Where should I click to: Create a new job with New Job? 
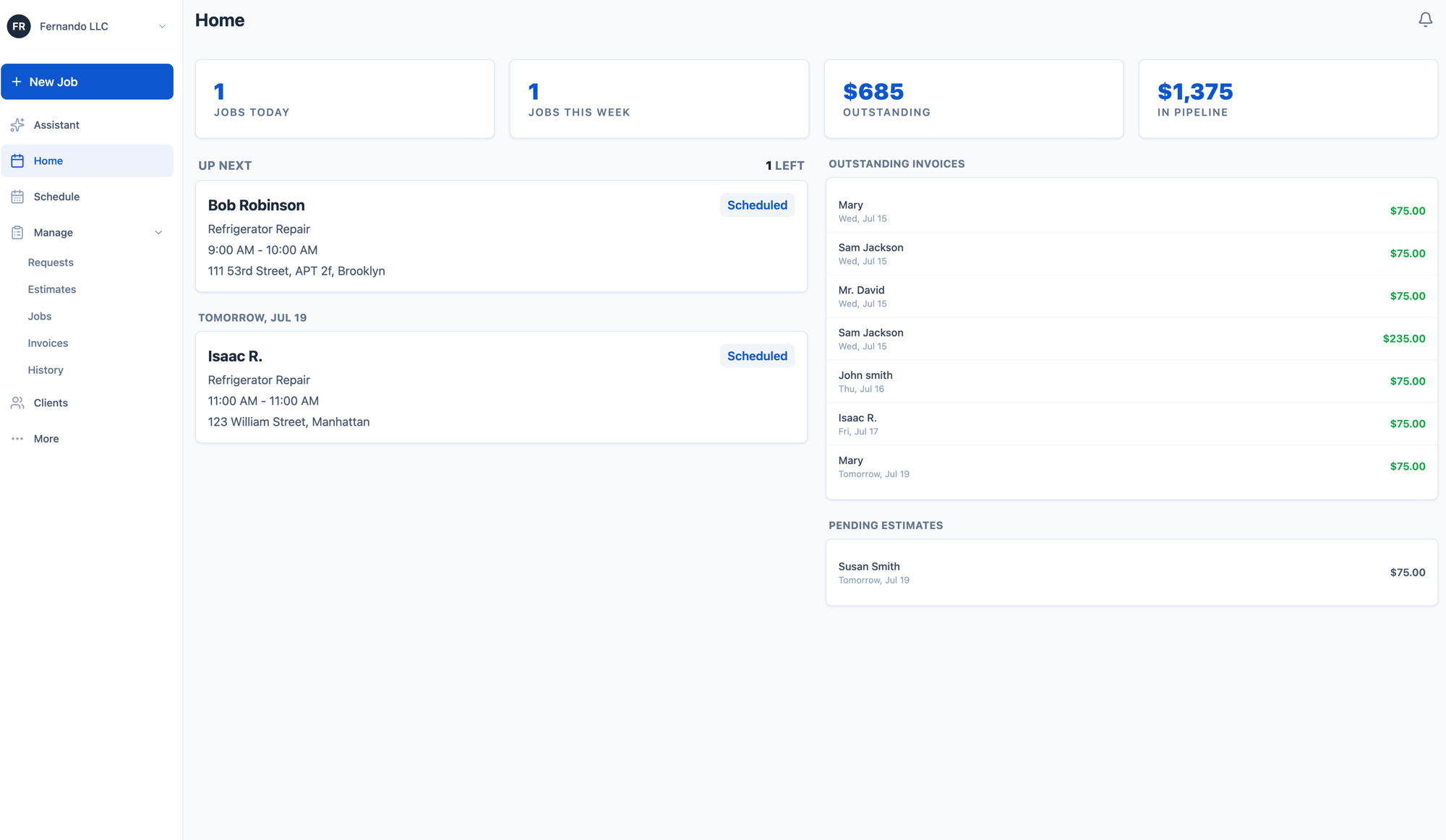pyautogui.click(x=87, y=82)
